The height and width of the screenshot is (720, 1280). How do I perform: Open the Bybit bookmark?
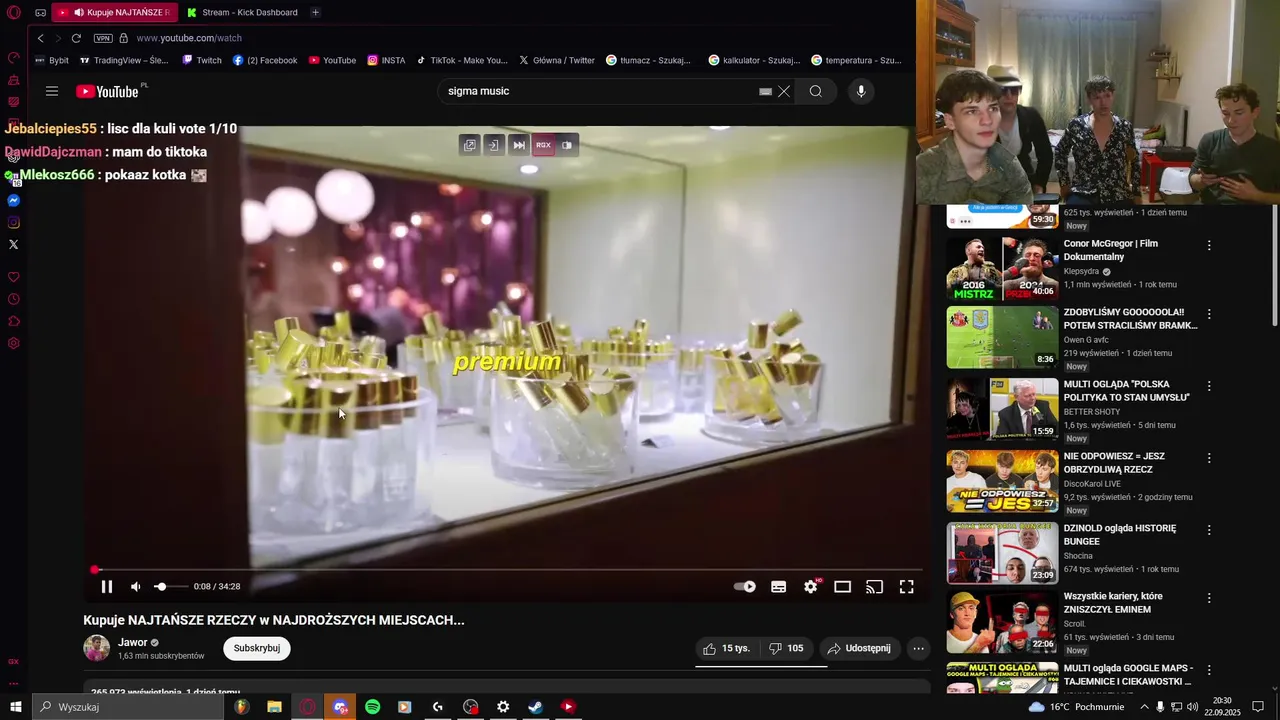click(52, 60)
